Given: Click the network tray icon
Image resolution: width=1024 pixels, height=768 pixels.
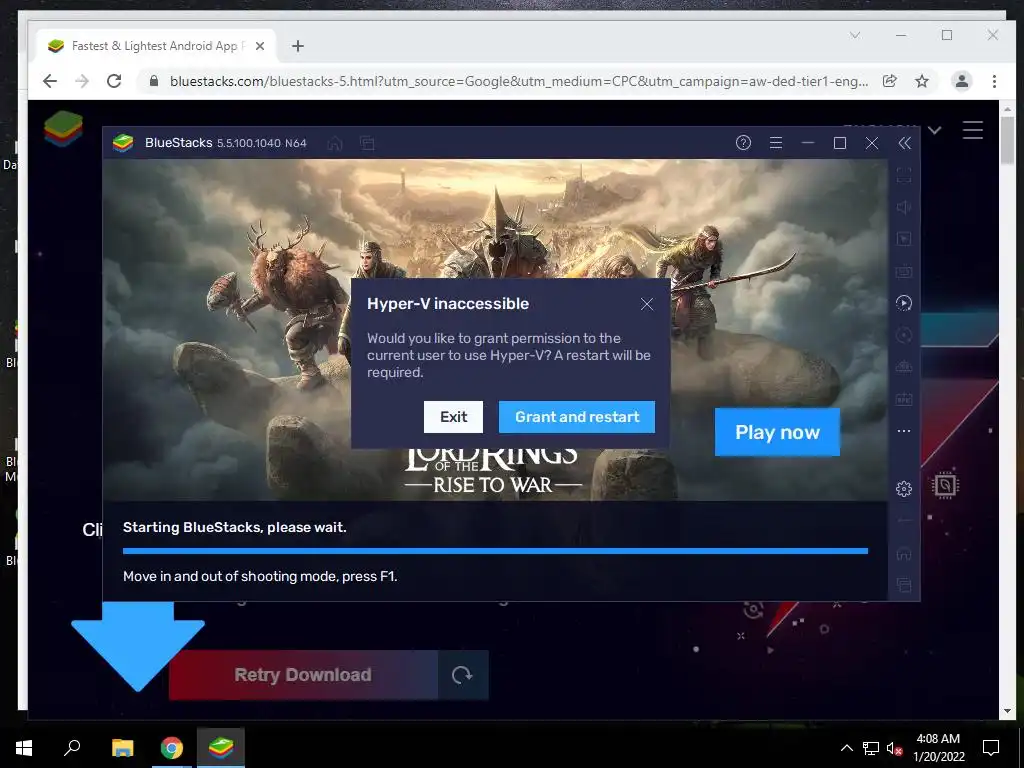Looking at the screenshot, I should pos(871,748).
